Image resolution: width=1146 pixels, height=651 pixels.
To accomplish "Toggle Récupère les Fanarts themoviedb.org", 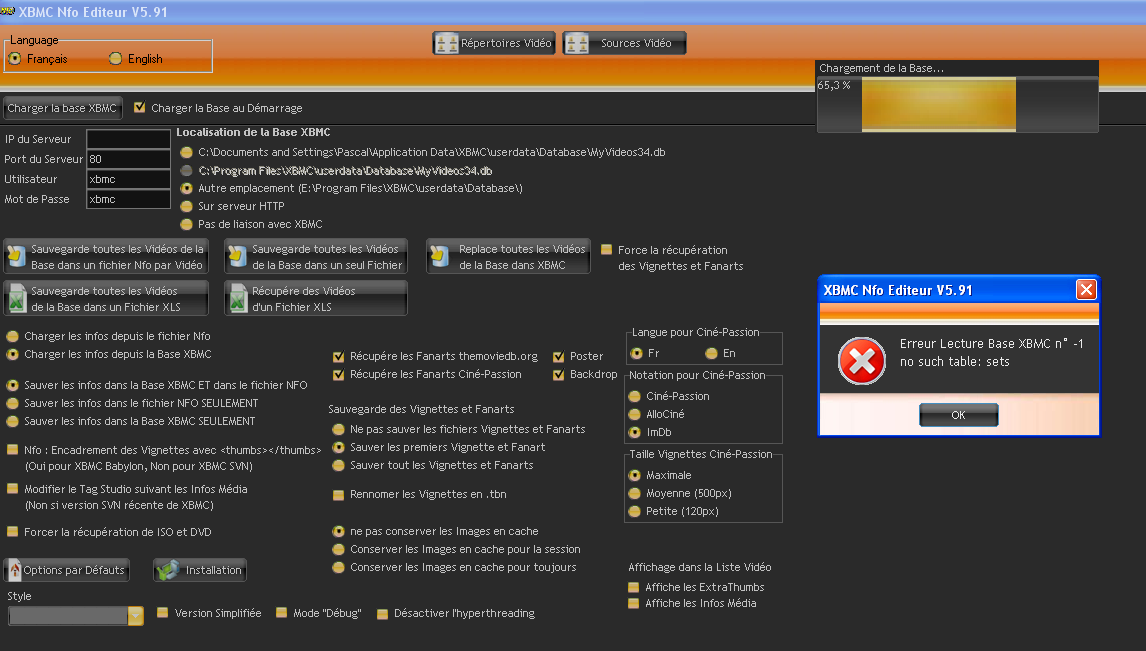I will click(x=338, y=357).
